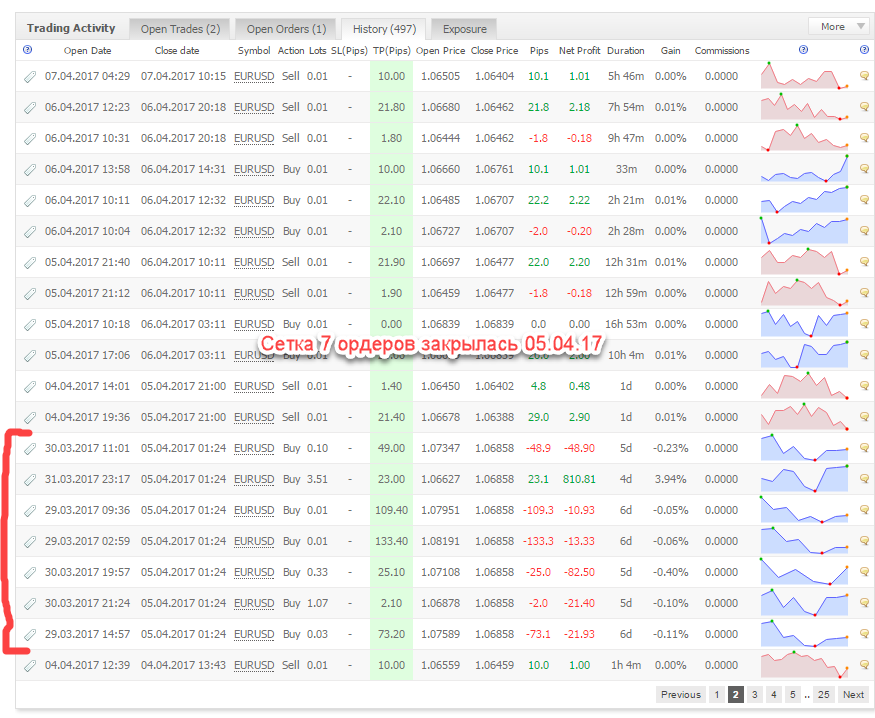Open EURUSD link in 04.04.2017 12:39 row
Screen dimensions: 875x718
254,666
